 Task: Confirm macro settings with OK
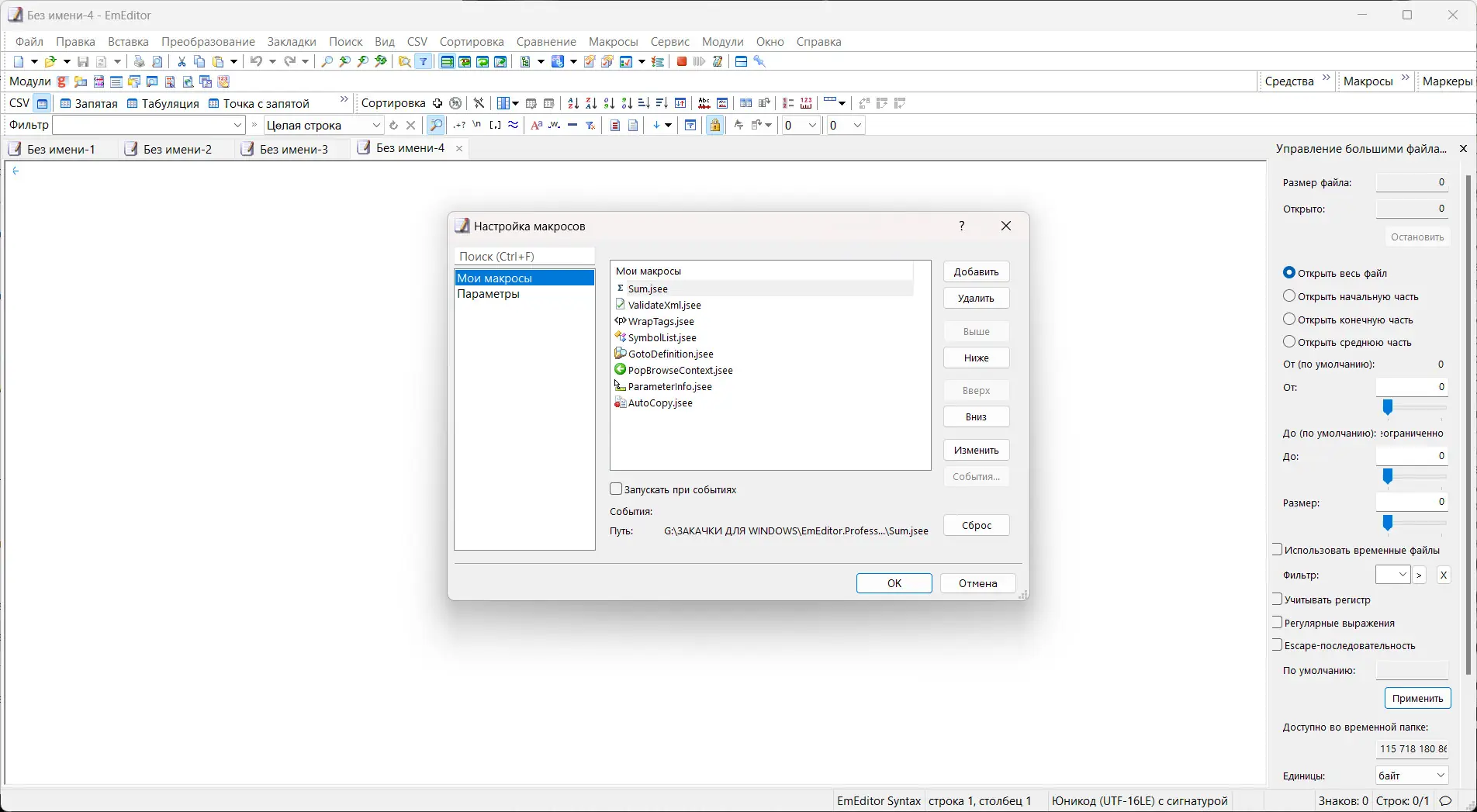click(x=894, y=583)
